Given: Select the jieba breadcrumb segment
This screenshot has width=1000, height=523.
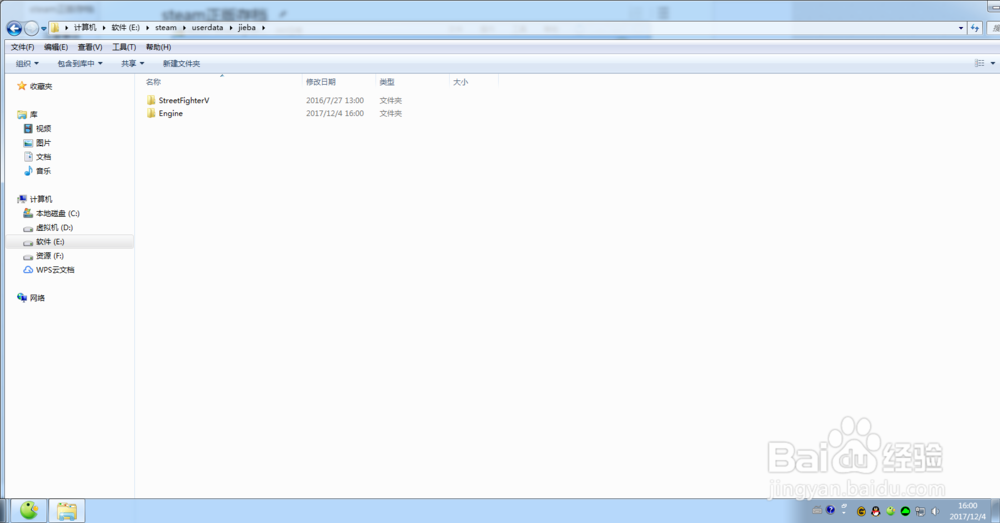Looking at the screenshot, I should tap(247, 28).
